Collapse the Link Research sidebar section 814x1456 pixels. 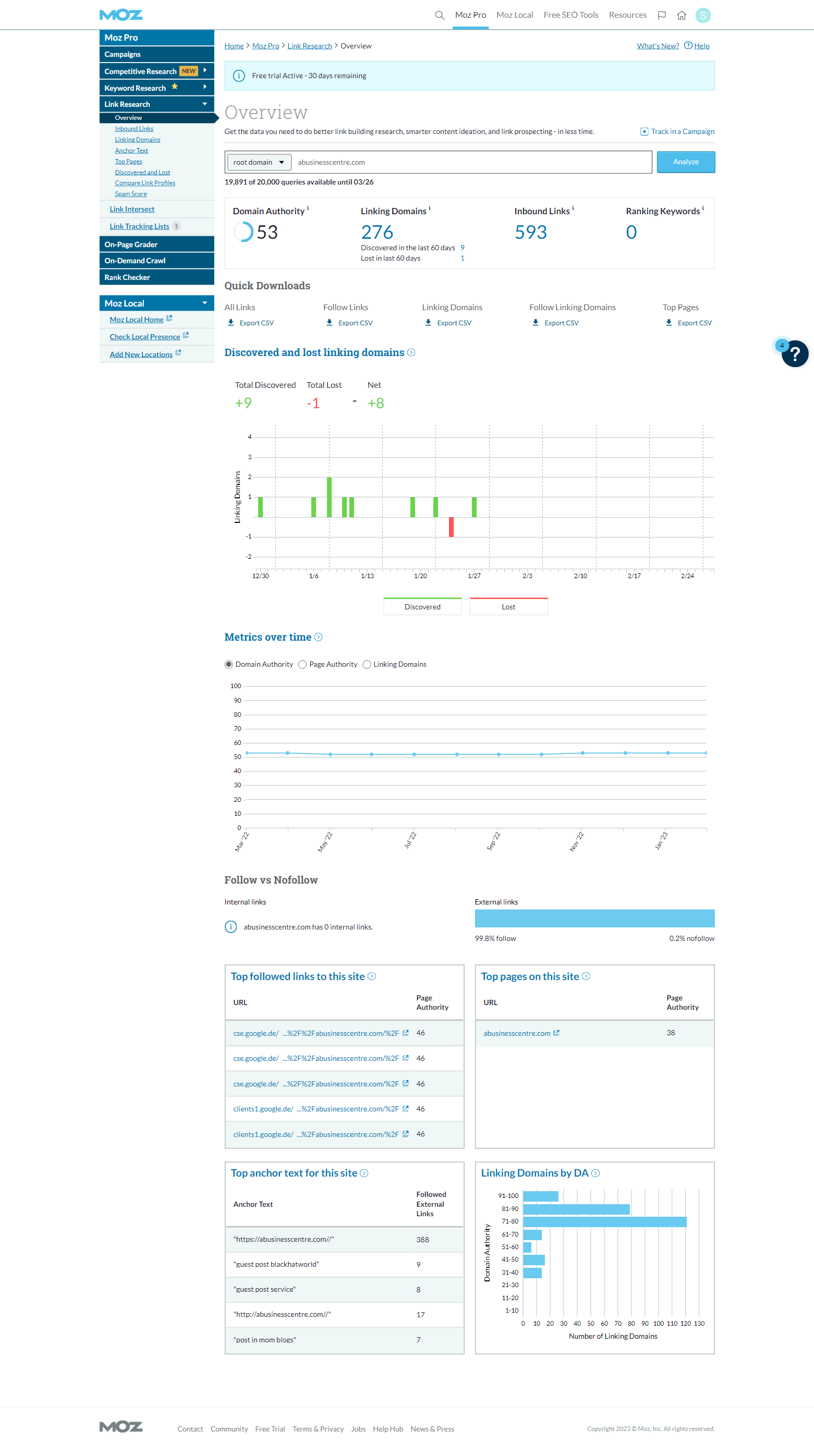click(204, 104)
